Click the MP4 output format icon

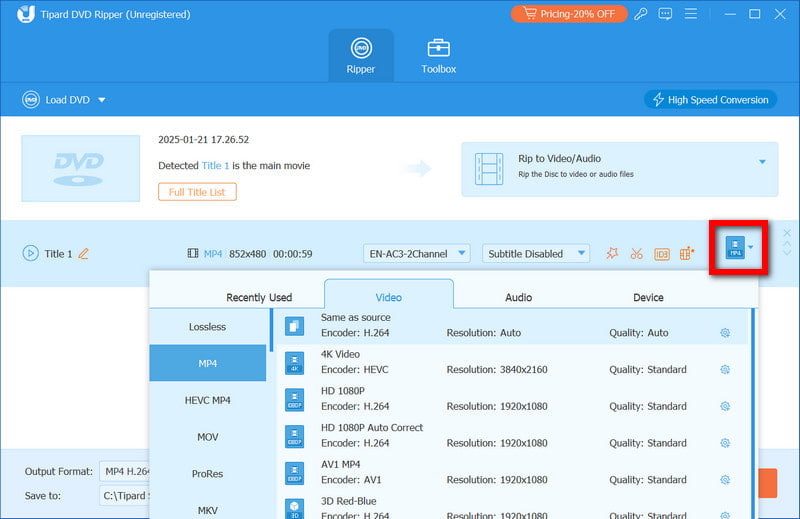735,248
